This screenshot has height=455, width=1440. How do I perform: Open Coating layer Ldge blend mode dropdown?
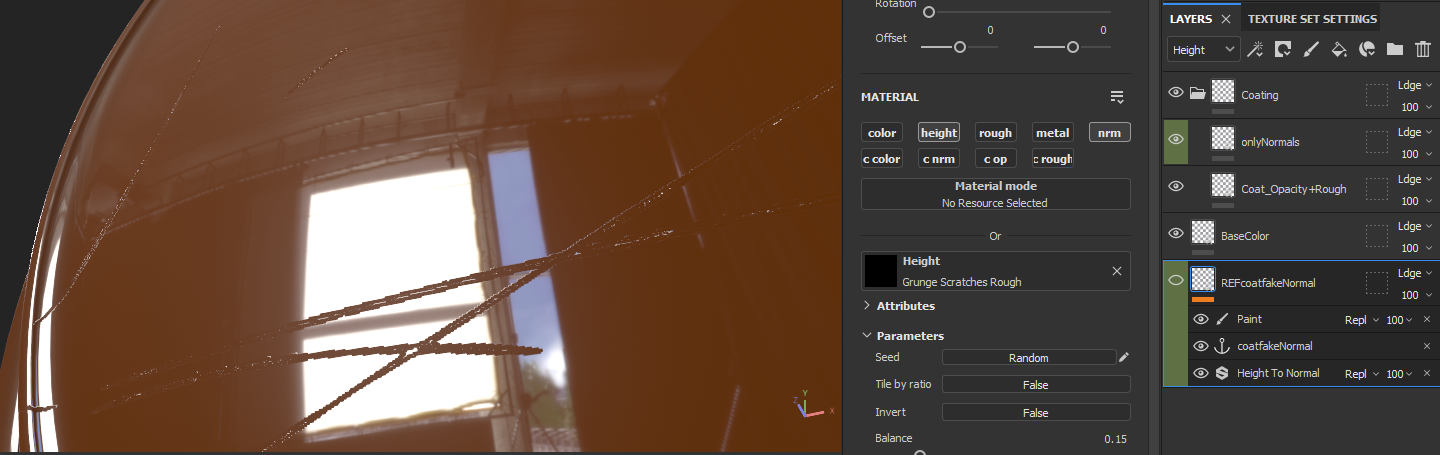(1415, 85)
